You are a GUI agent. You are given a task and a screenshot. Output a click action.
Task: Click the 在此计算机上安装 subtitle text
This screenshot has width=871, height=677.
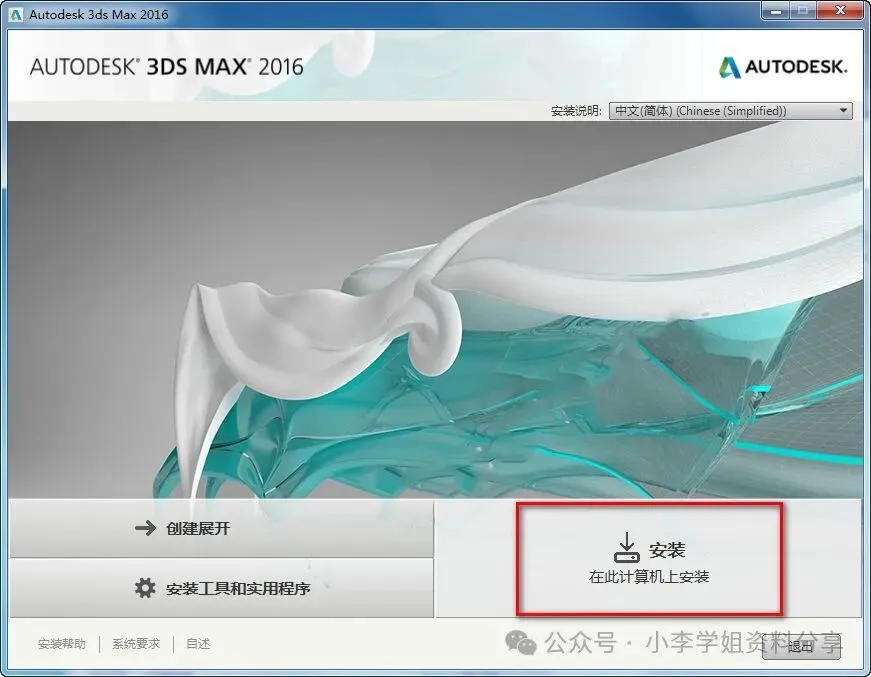649,577
